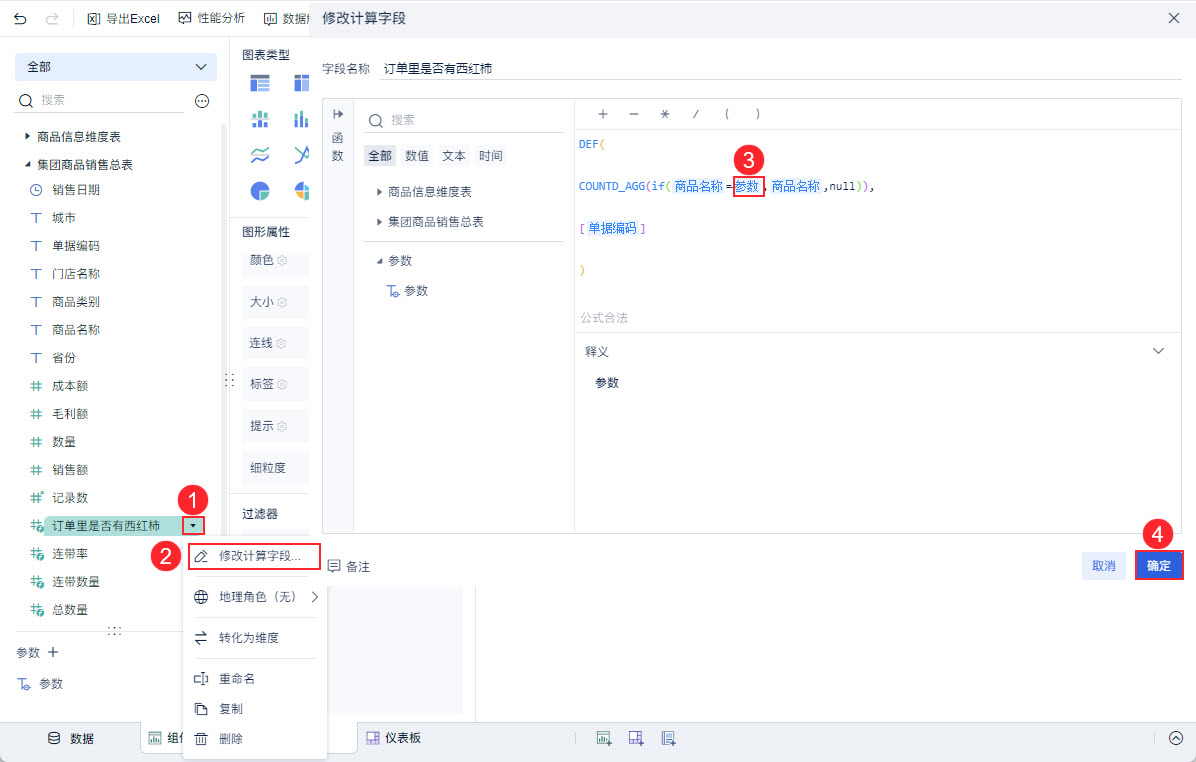
Task: Select the pie chart type icon
Action: click(260, 191)
